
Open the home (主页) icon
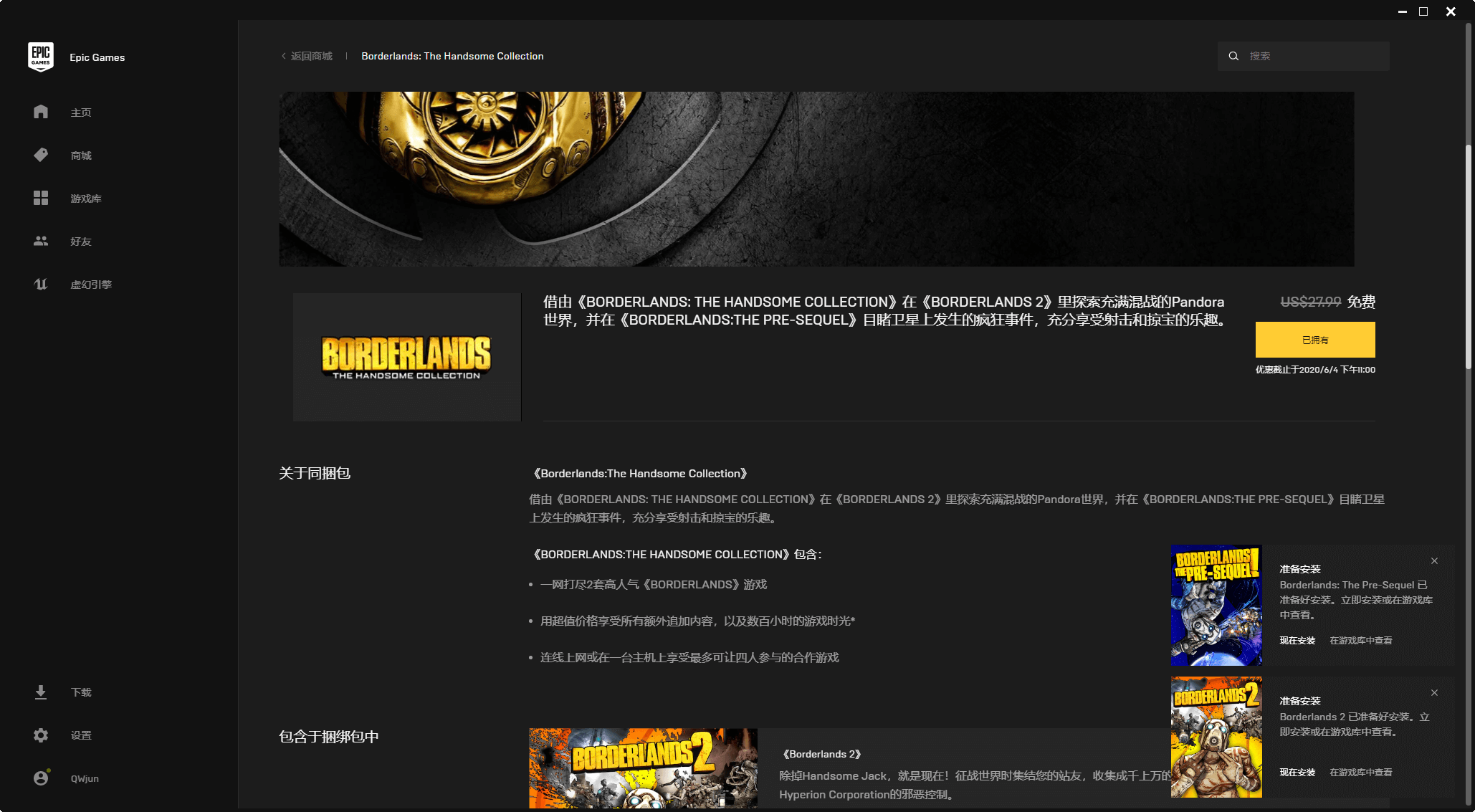tap(41, 112)
